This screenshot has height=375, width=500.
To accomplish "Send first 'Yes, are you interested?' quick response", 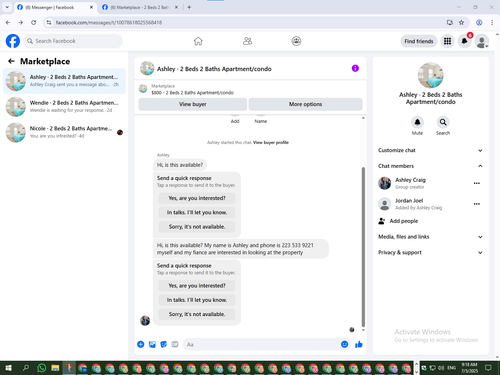I will pyautogui.click(x=197, y=198).
